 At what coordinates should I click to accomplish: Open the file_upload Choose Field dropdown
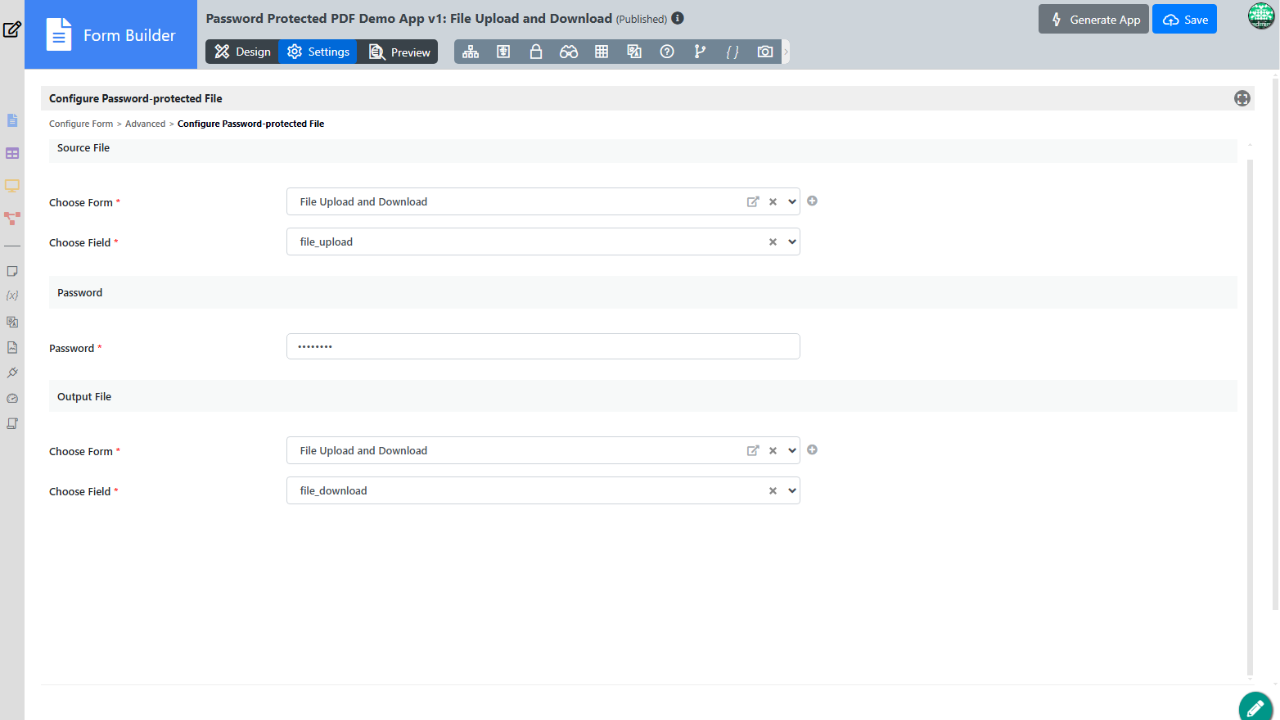[x=792, y=242]
